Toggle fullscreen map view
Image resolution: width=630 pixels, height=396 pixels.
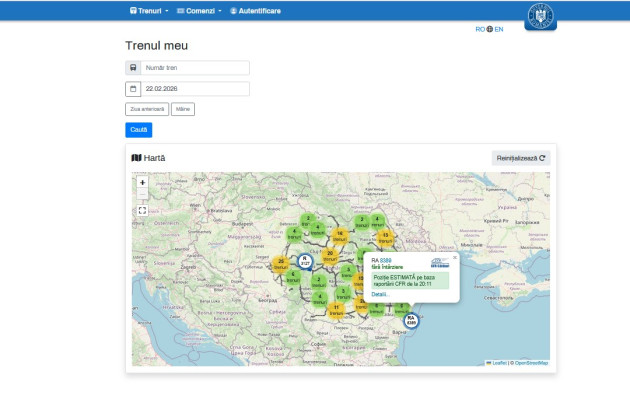[142, 210]
